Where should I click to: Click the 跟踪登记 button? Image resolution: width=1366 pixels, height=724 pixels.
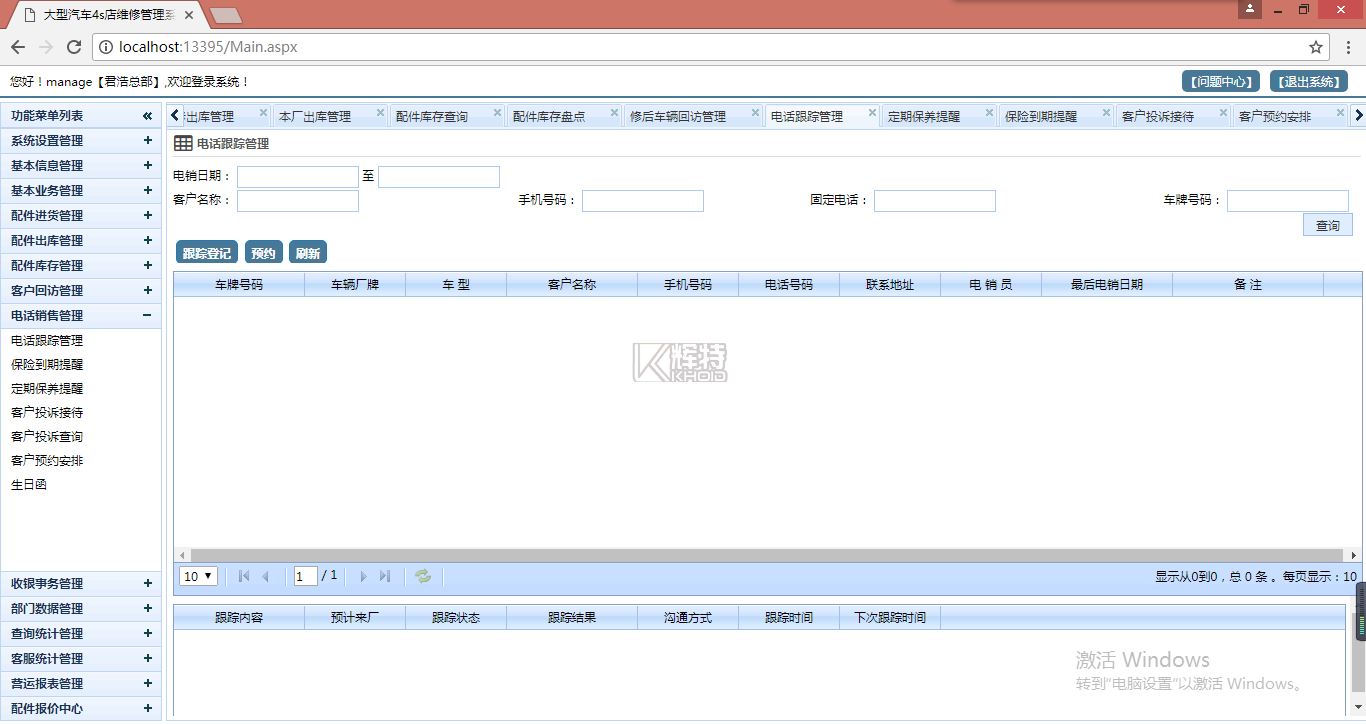tap(206, 253)
